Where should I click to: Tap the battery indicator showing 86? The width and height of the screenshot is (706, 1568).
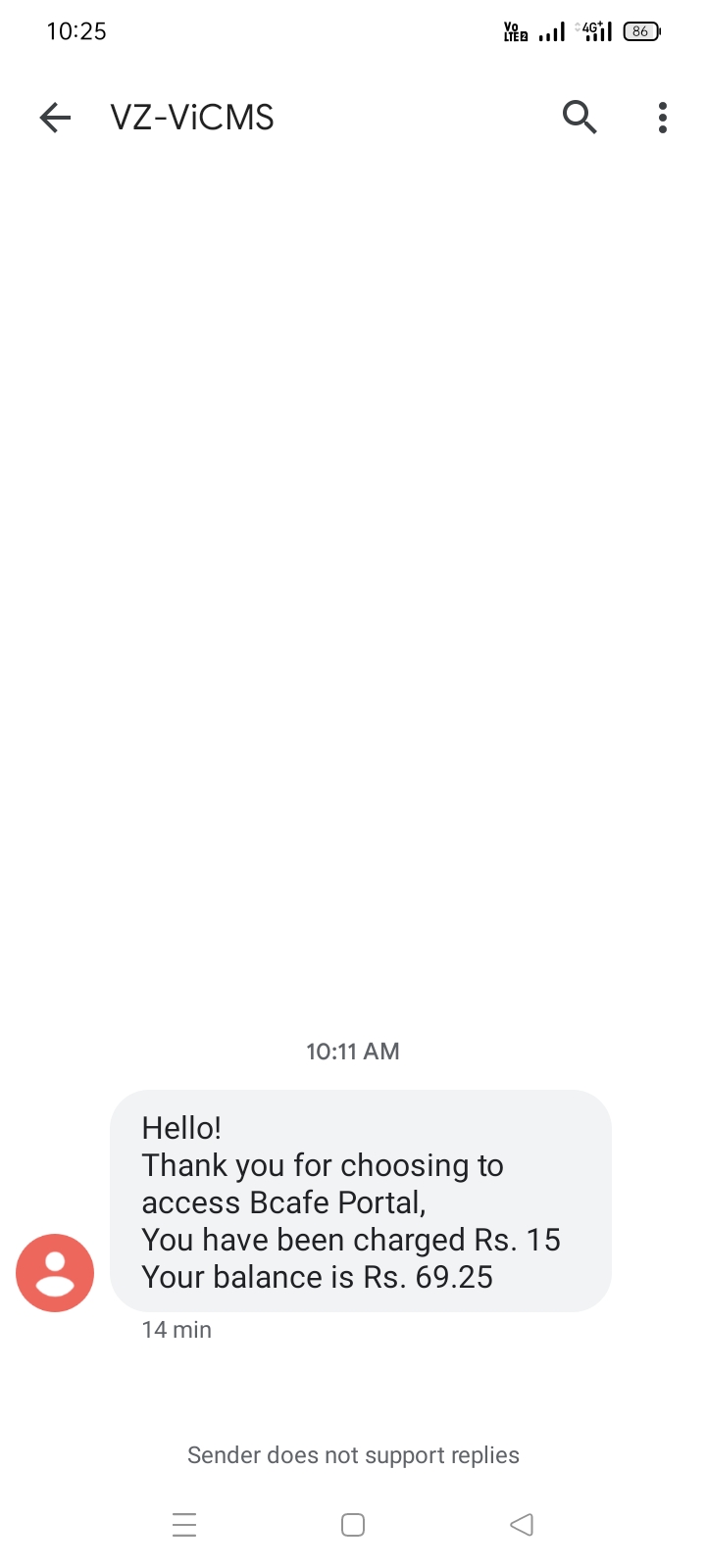(641, 31)
